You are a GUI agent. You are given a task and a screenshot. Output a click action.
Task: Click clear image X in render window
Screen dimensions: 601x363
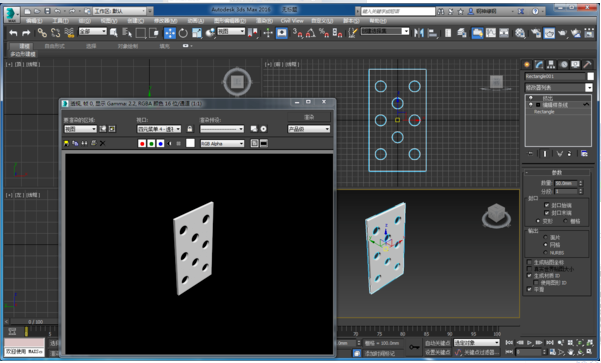(103, 143)
